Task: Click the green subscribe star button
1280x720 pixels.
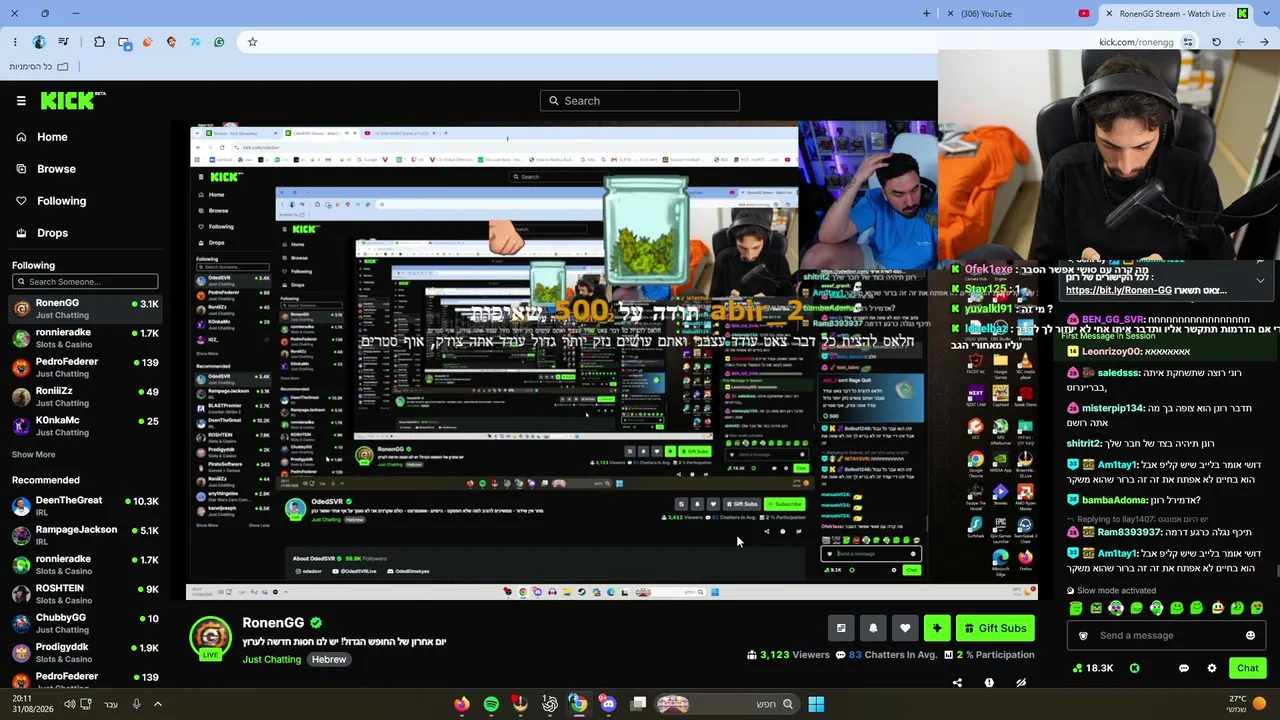Action: [937, 628]
